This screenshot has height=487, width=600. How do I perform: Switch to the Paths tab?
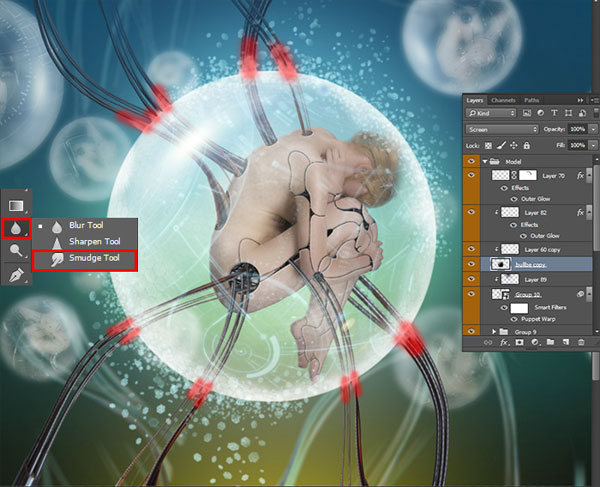[532, 100]
